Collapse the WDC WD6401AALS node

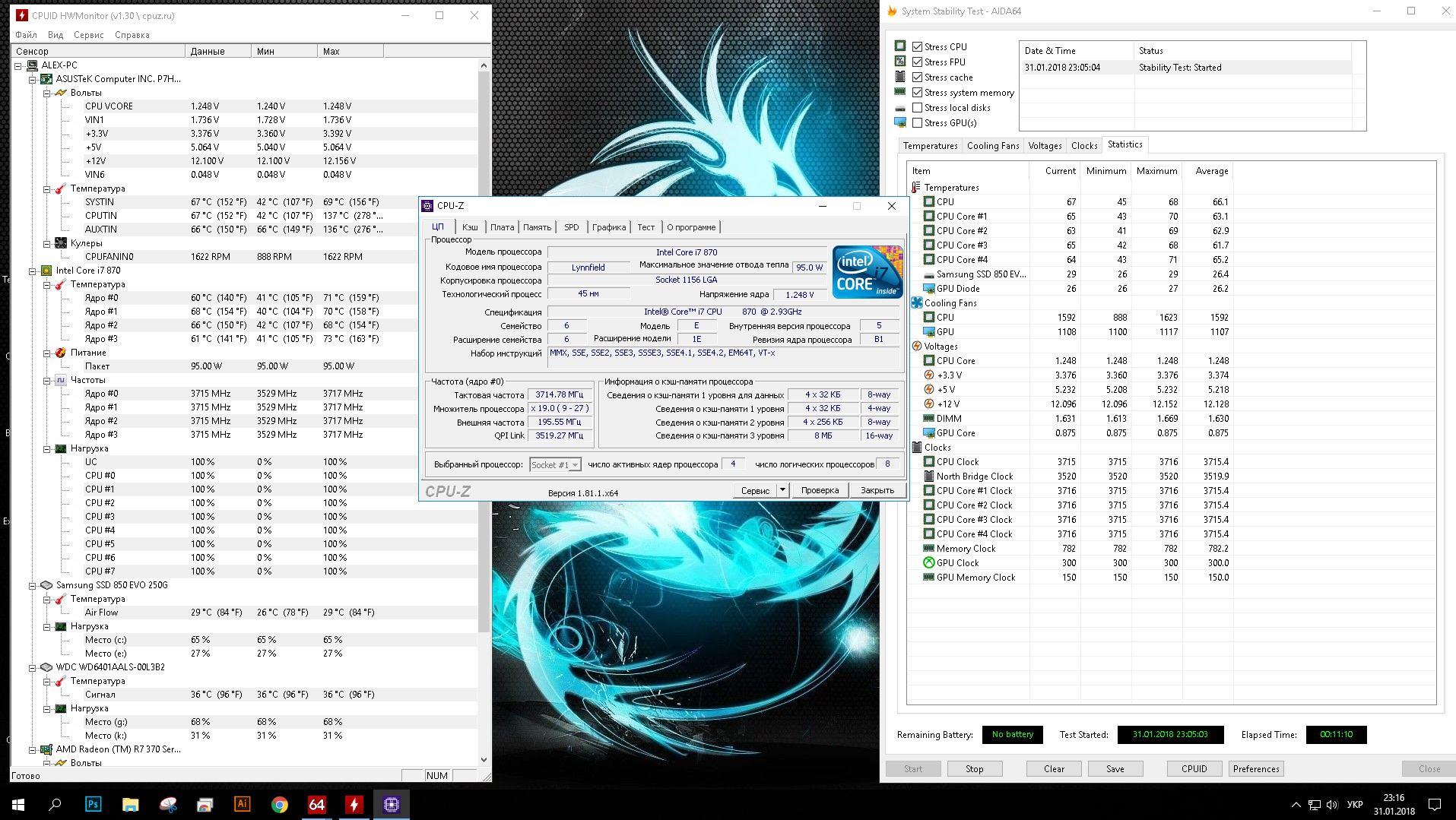coord(32,667)
